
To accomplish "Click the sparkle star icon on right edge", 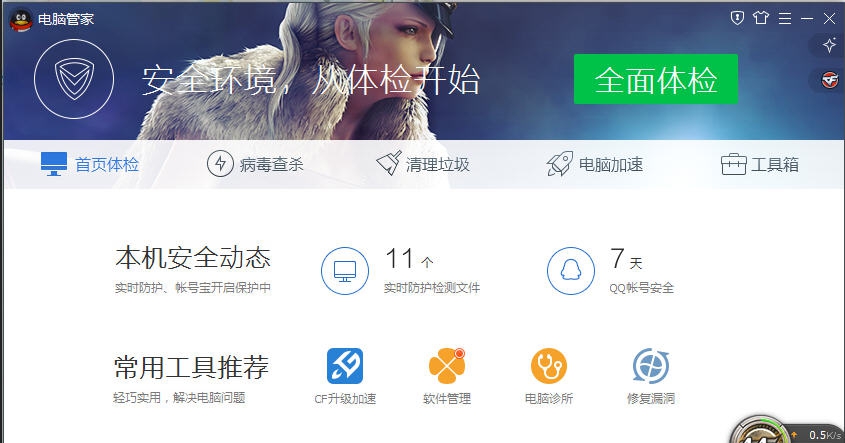I will click(829, 45).
